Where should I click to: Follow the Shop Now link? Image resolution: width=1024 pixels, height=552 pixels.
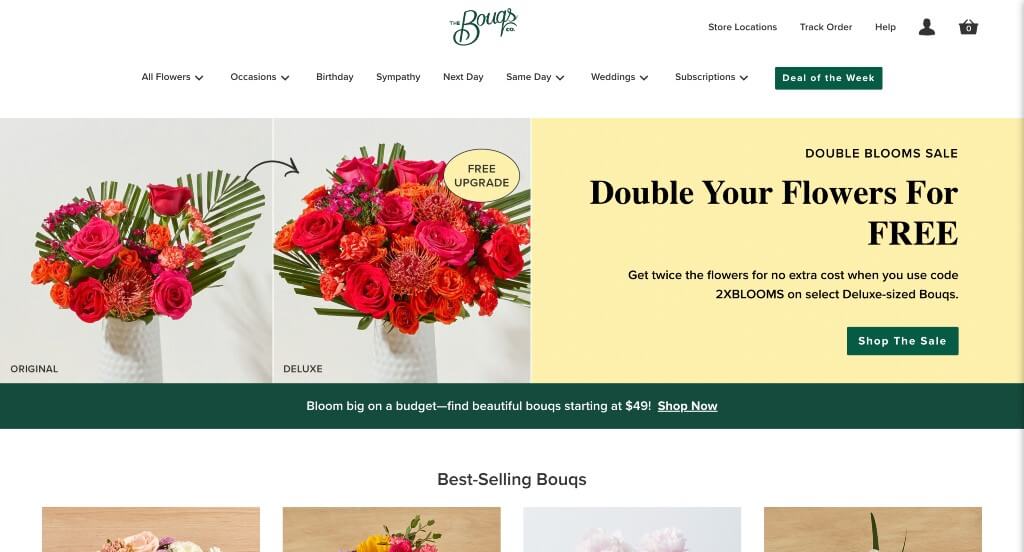point(687,406)
